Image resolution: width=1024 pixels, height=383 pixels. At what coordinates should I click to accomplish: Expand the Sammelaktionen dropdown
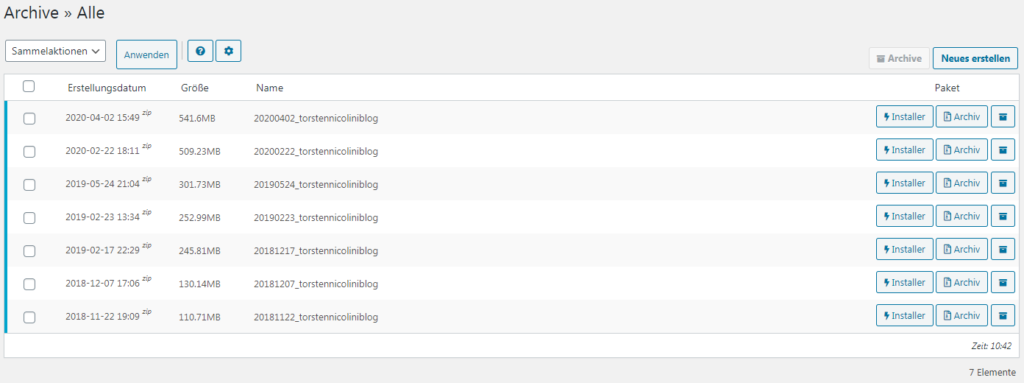click(56, 51)
